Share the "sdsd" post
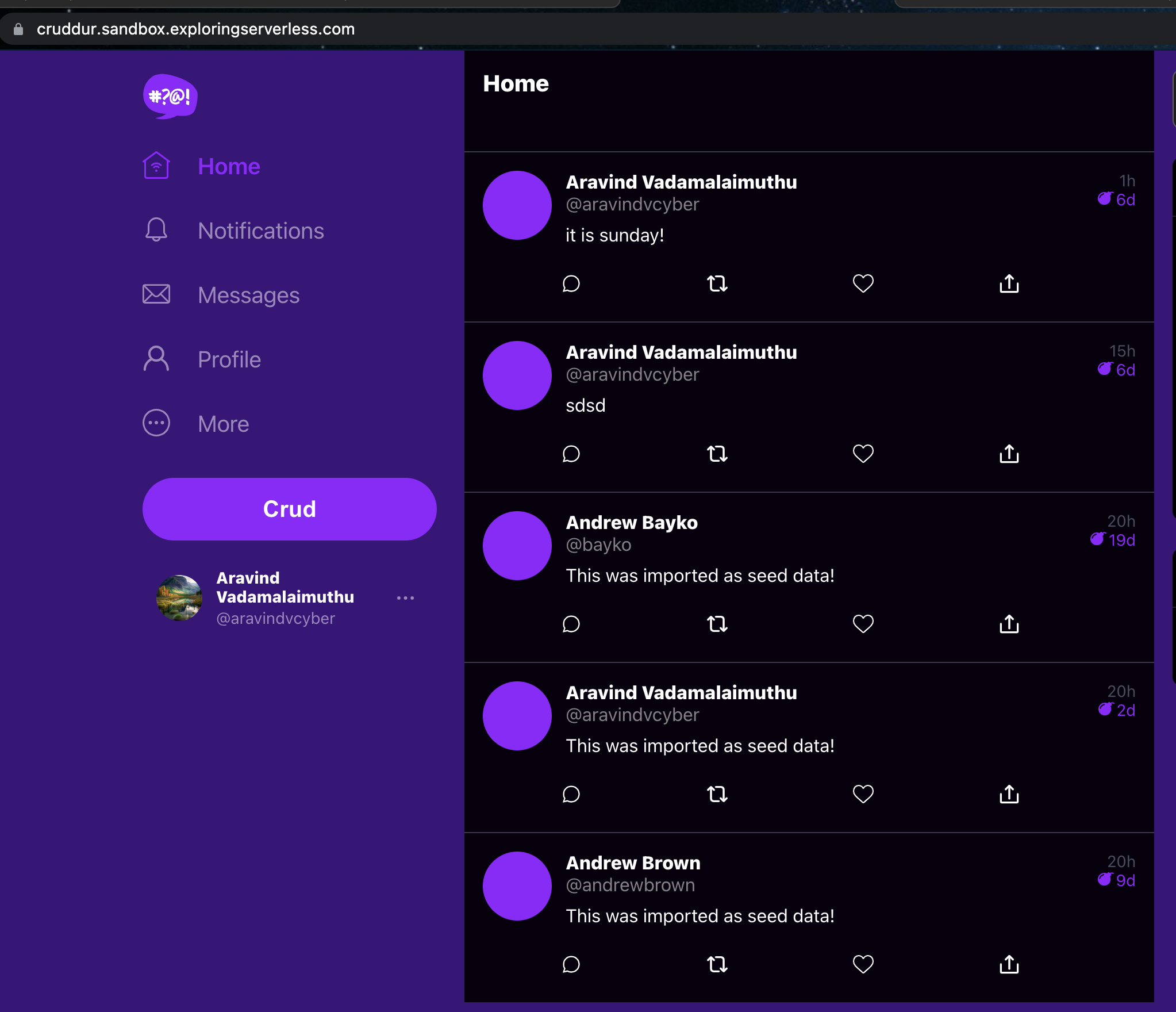The image size is (1176, 1012). (1009, 454)
